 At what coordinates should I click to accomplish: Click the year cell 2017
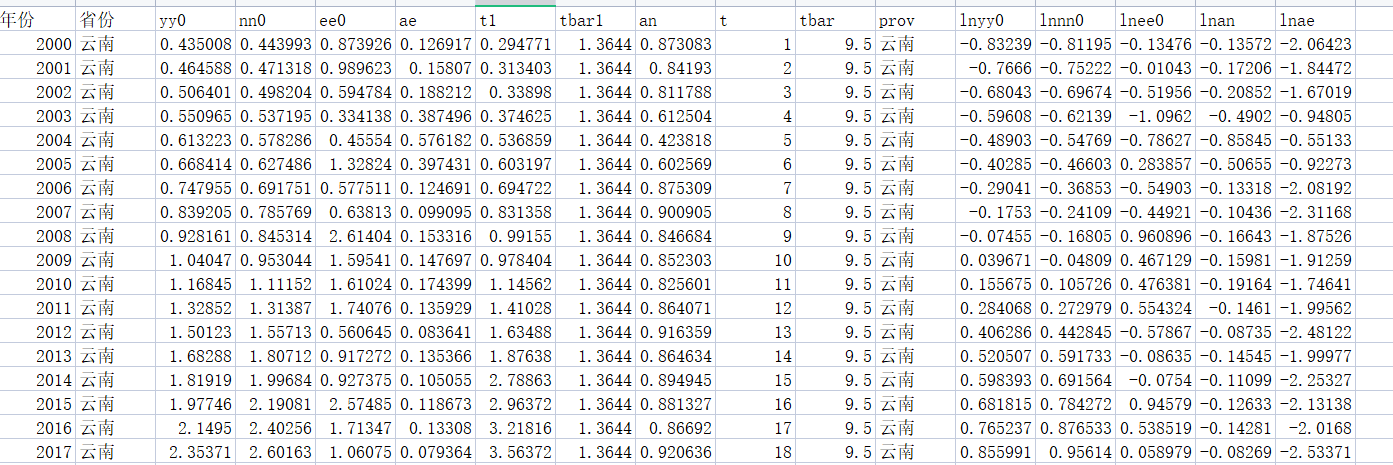[x=38, y=452]
